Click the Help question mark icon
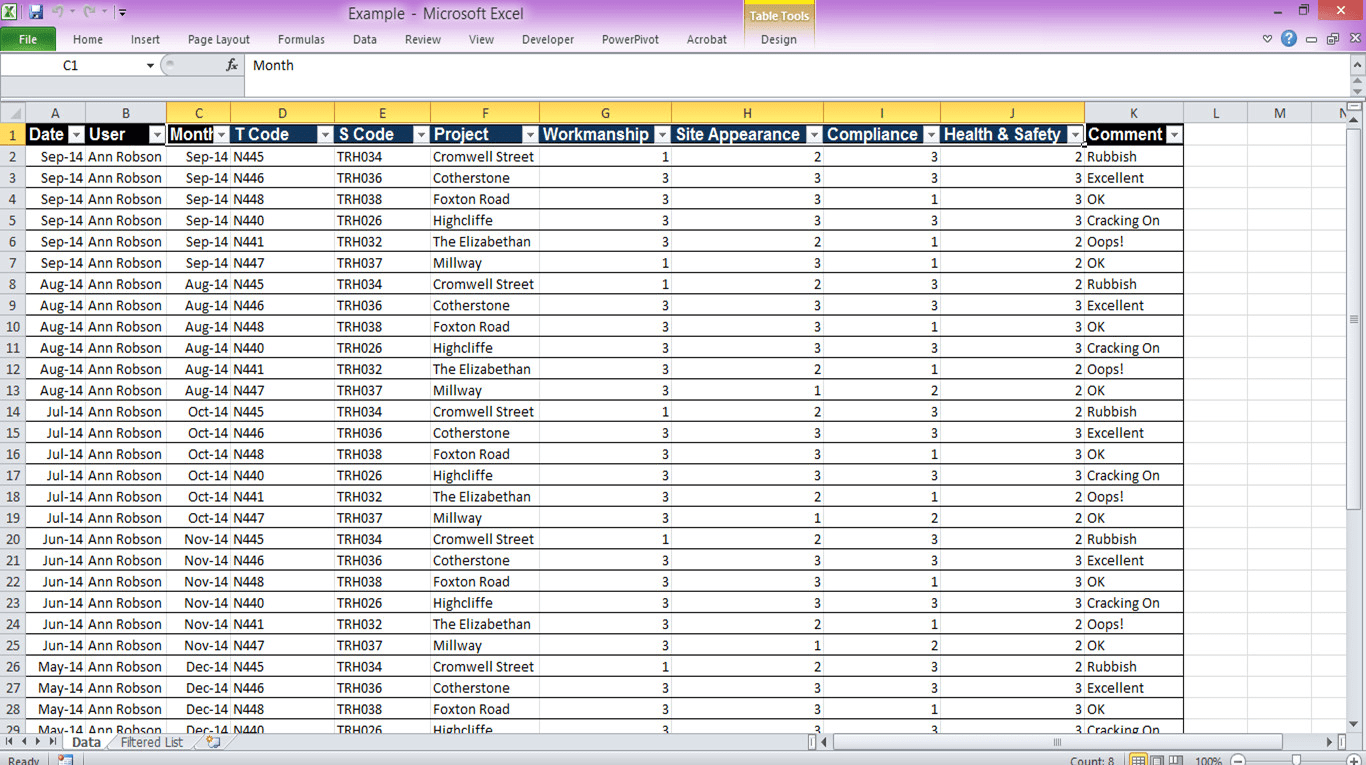Viewport: 1366px width, 765px height. pyautogui.click(x=1288, y=38)
